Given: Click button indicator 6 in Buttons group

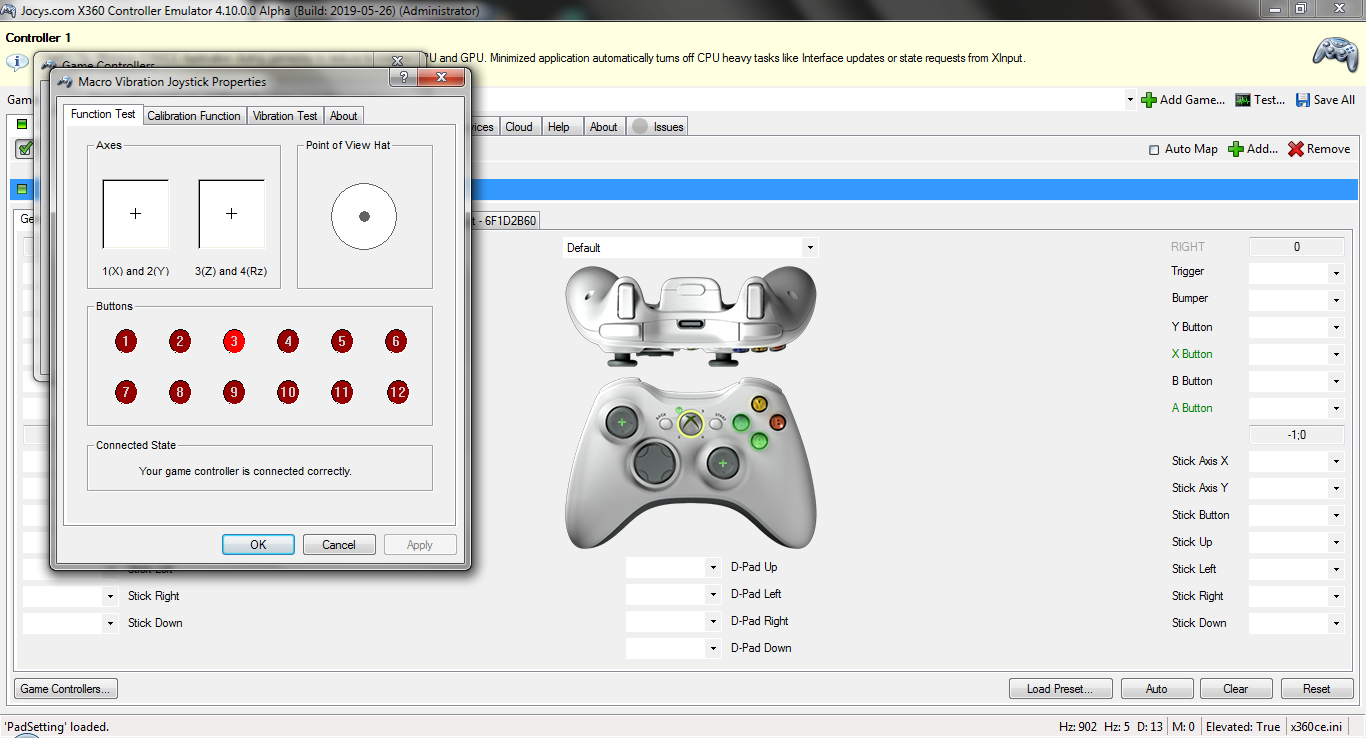Looking at the screenshot, I should (396, 342).
